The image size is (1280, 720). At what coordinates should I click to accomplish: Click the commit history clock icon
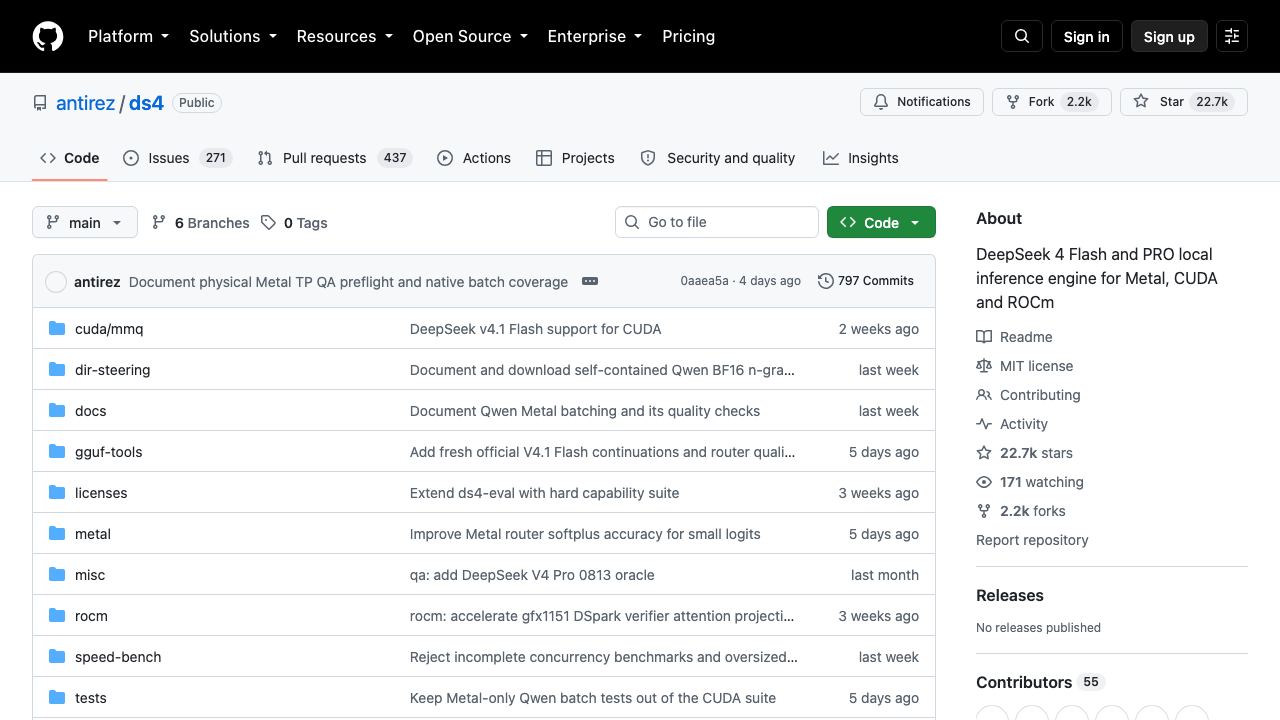(x=825, y=281)
